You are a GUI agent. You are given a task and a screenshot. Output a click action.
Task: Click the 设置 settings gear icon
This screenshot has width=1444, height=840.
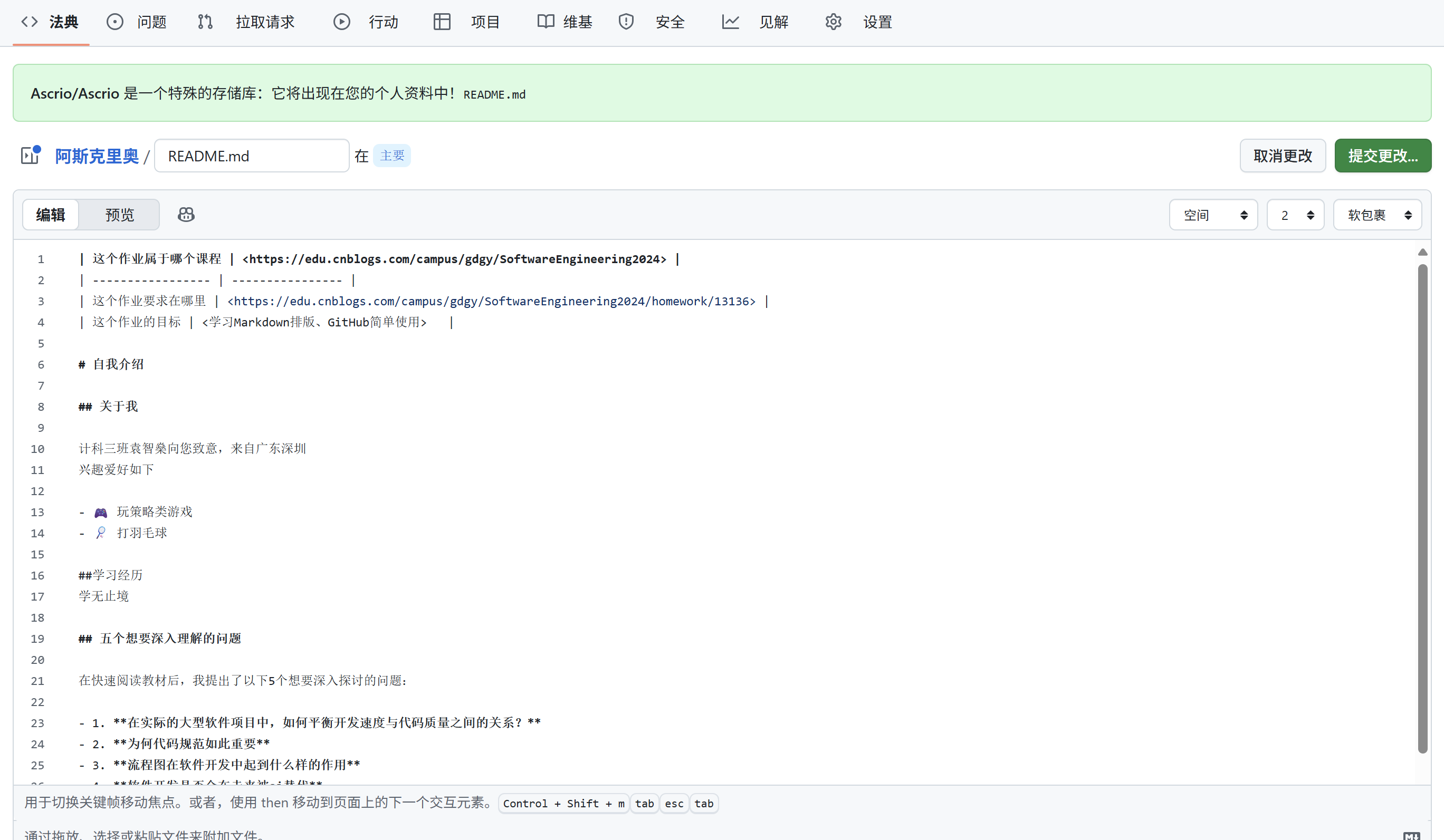[x=833, y=22]
